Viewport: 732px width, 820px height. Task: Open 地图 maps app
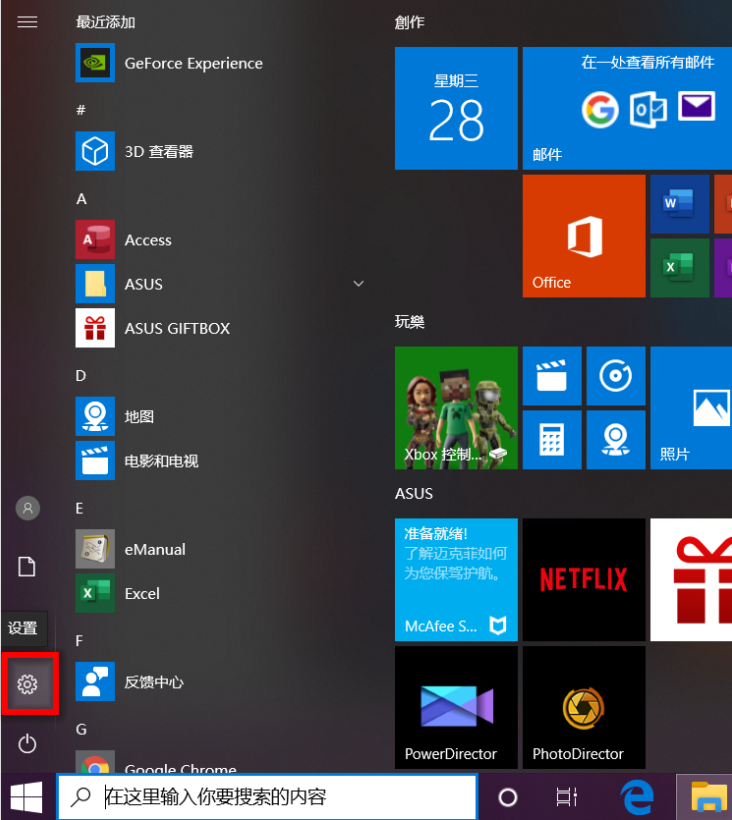click(139, 416)
